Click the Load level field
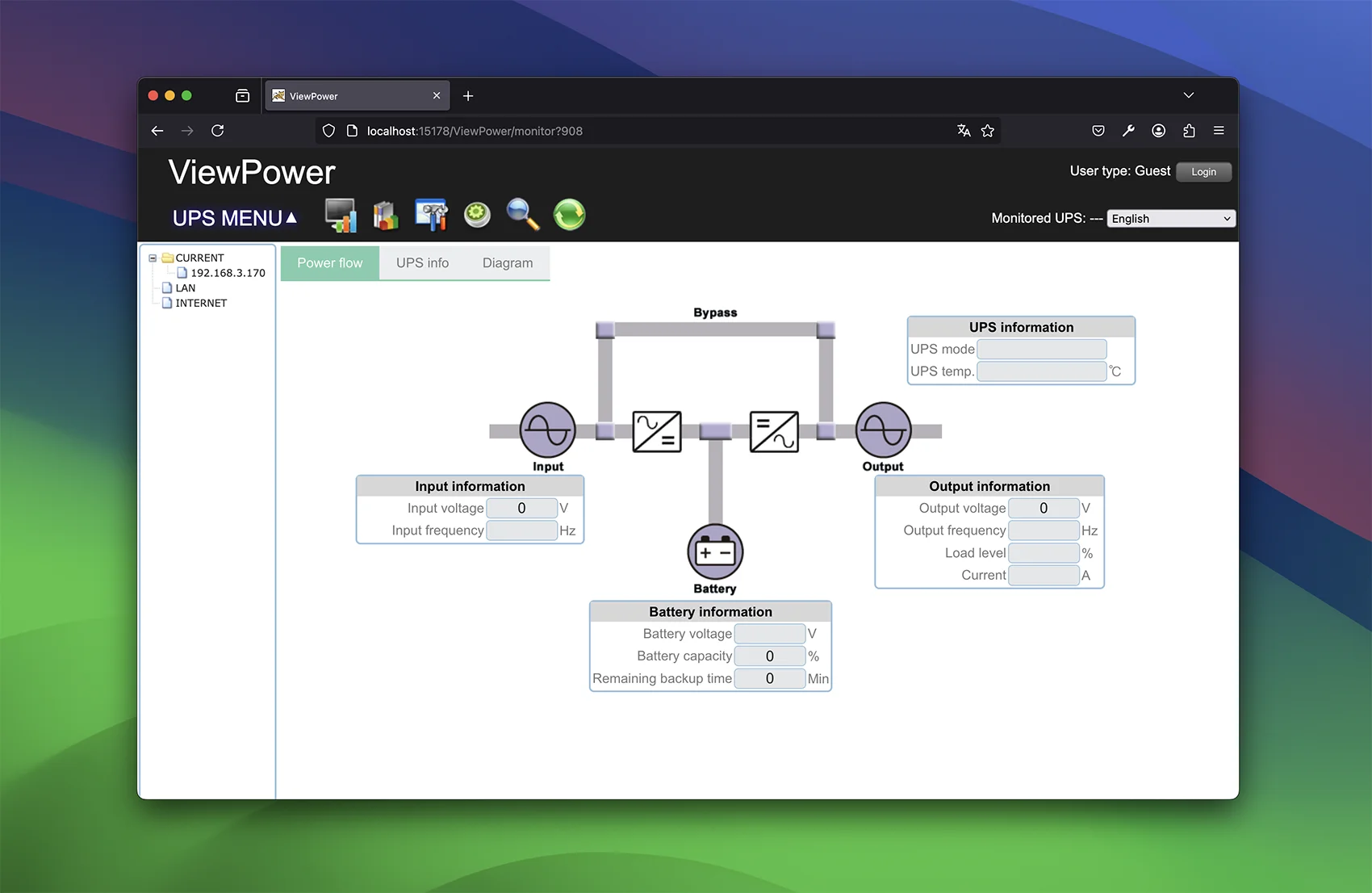This screenshot has height=893, width=1372. point(1044,553)
